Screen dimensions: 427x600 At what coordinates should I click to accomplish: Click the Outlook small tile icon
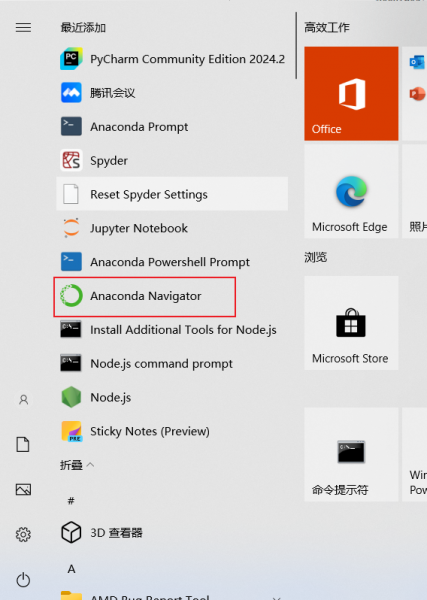(417, 62)
